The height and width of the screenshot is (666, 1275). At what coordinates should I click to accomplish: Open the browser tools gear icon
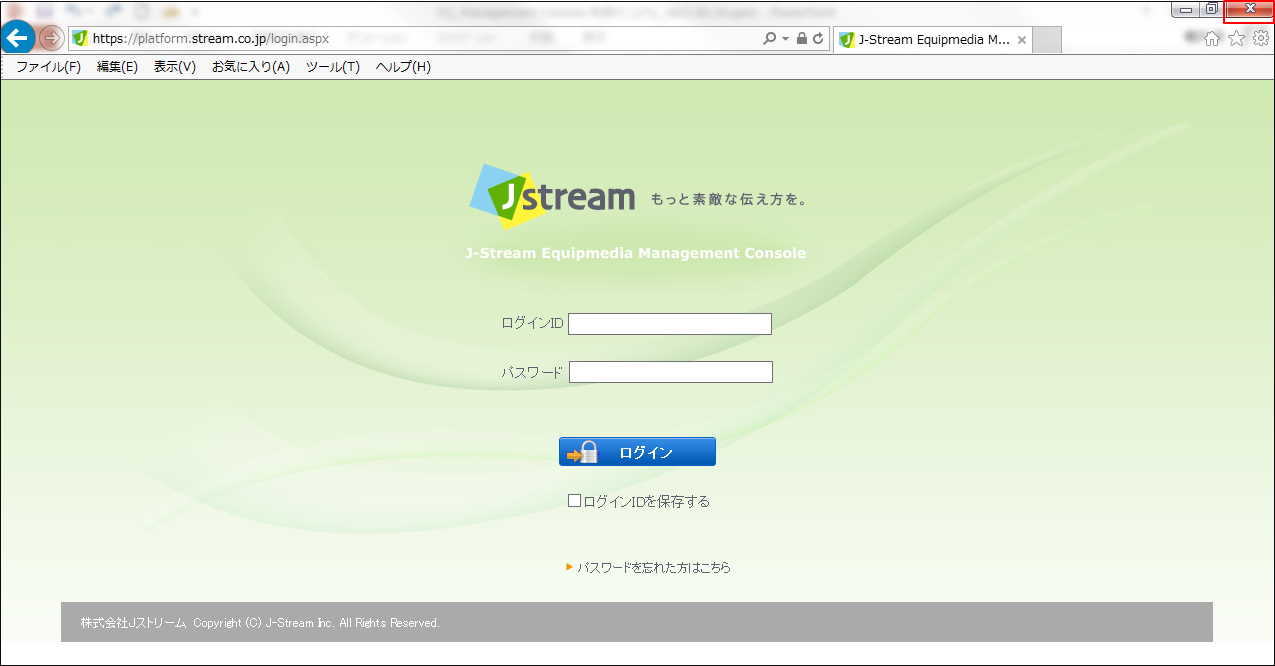tap(1261, 39)
